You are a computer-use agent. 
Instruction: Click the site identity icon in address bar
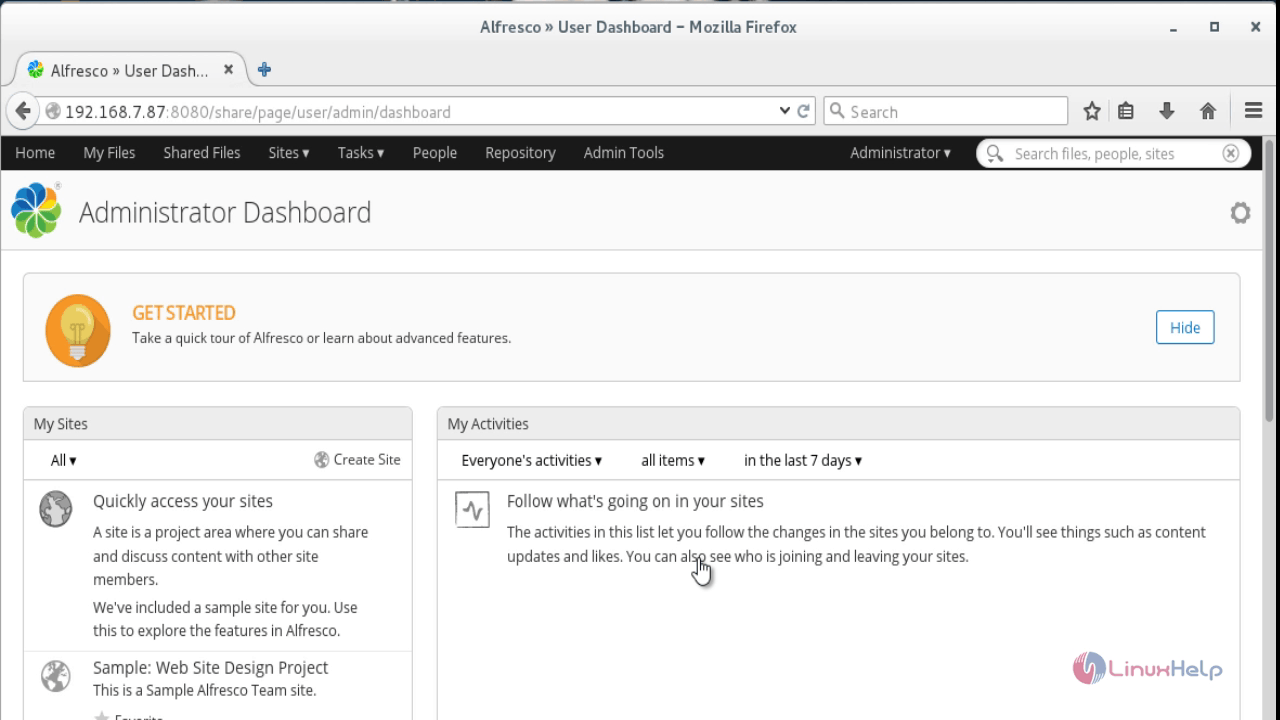pyautogui.click(x=53, y=111)
